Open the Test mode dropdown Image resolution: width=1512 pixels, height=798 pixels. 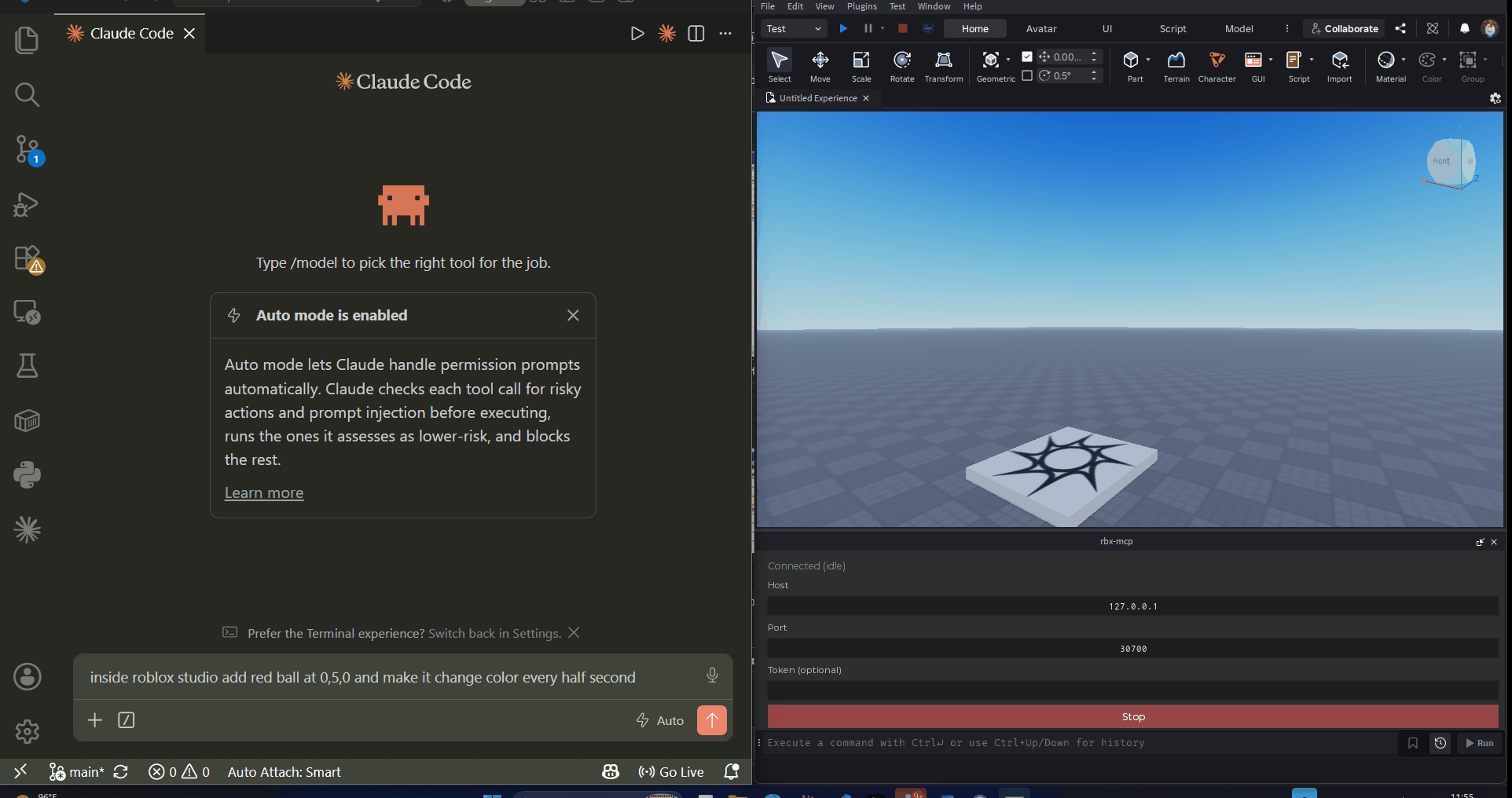point(794,28)
